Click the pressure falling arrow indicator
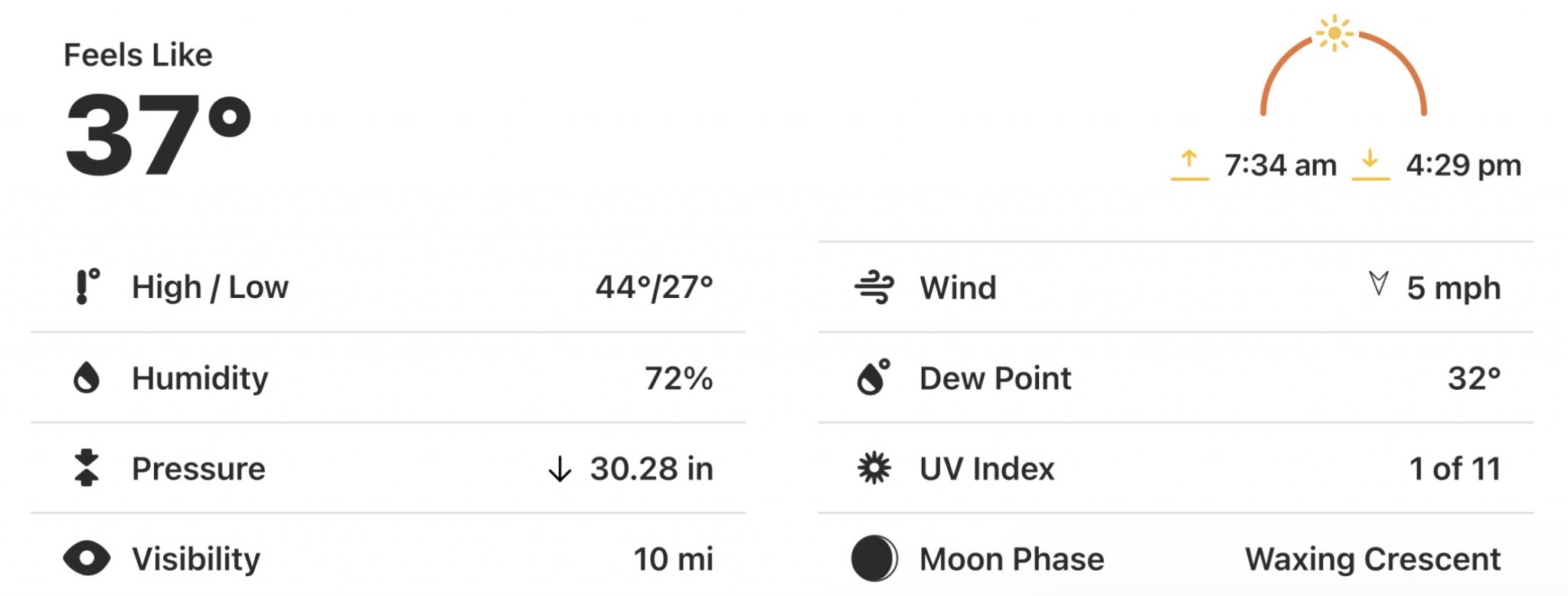1568x596 pixels. [560, 469]
